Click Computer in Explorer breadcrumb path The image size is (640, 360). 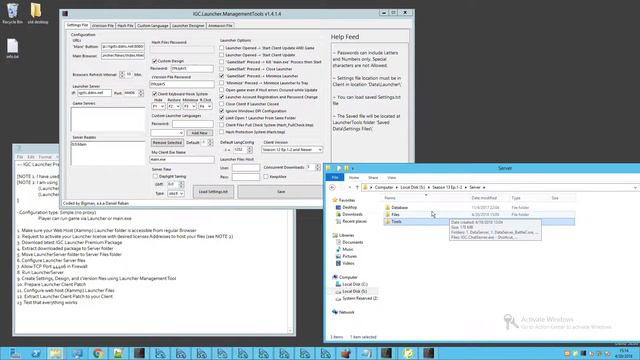tap(384, 187)
